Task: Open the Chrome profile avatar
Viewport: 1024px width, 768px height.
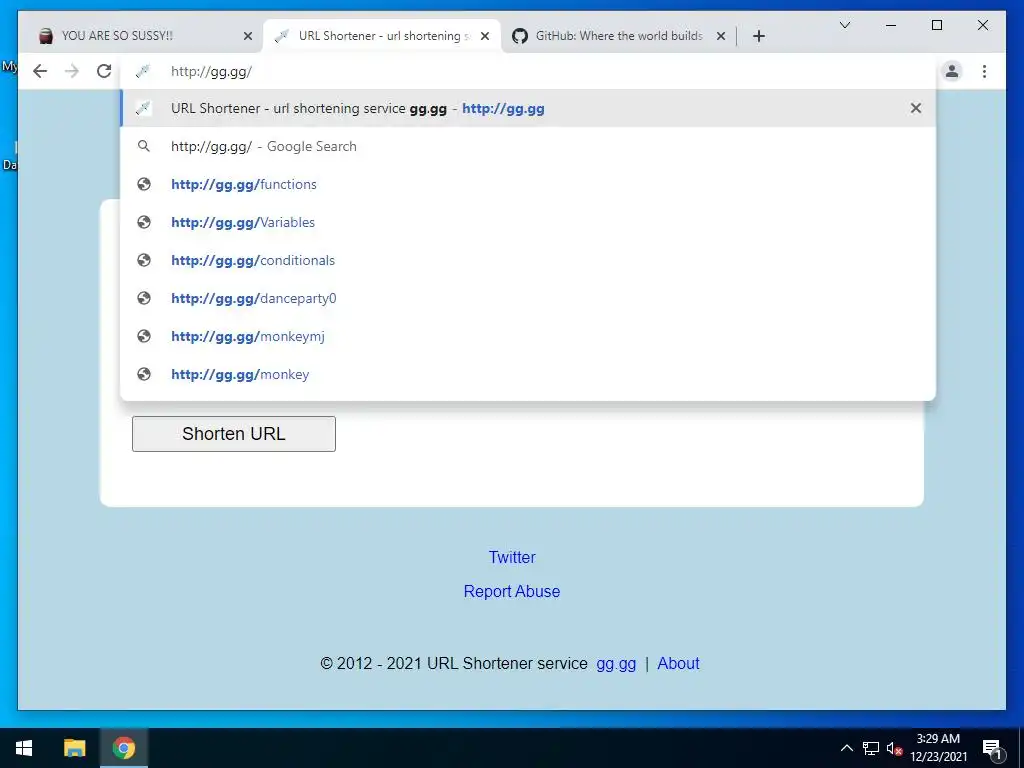Action: tap(952, 71)
